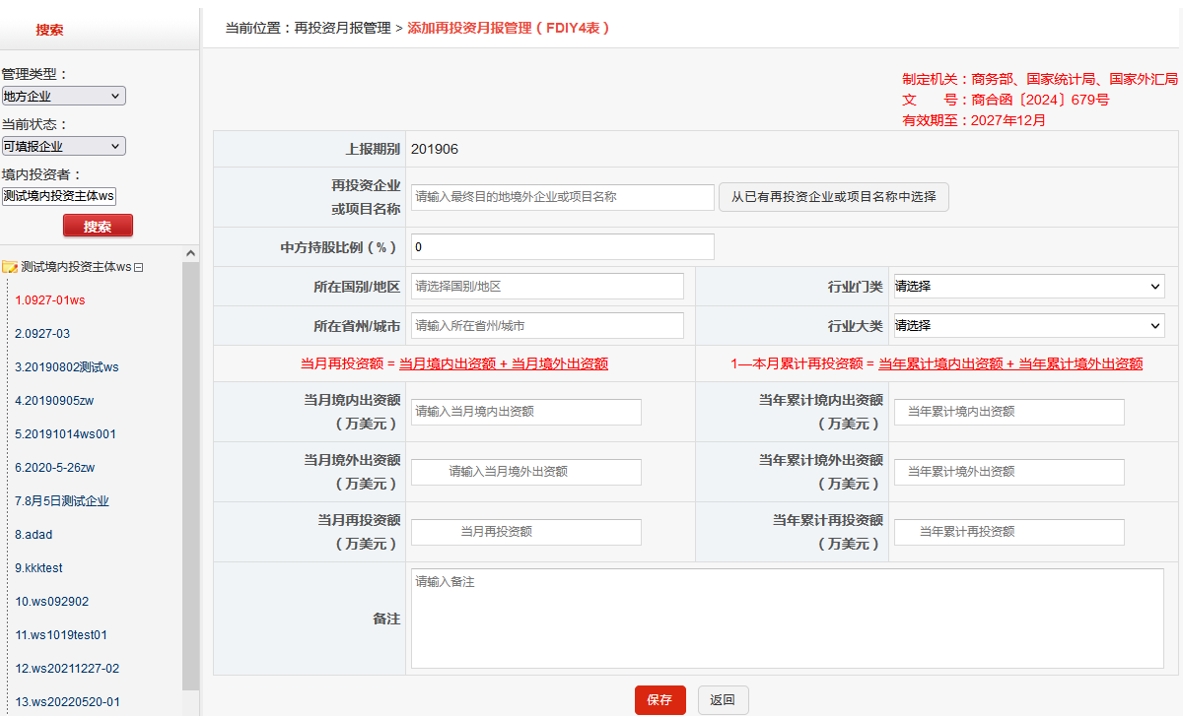Open the 行业大类 dropdown
1192x727 pixels.
[1030, 325]
